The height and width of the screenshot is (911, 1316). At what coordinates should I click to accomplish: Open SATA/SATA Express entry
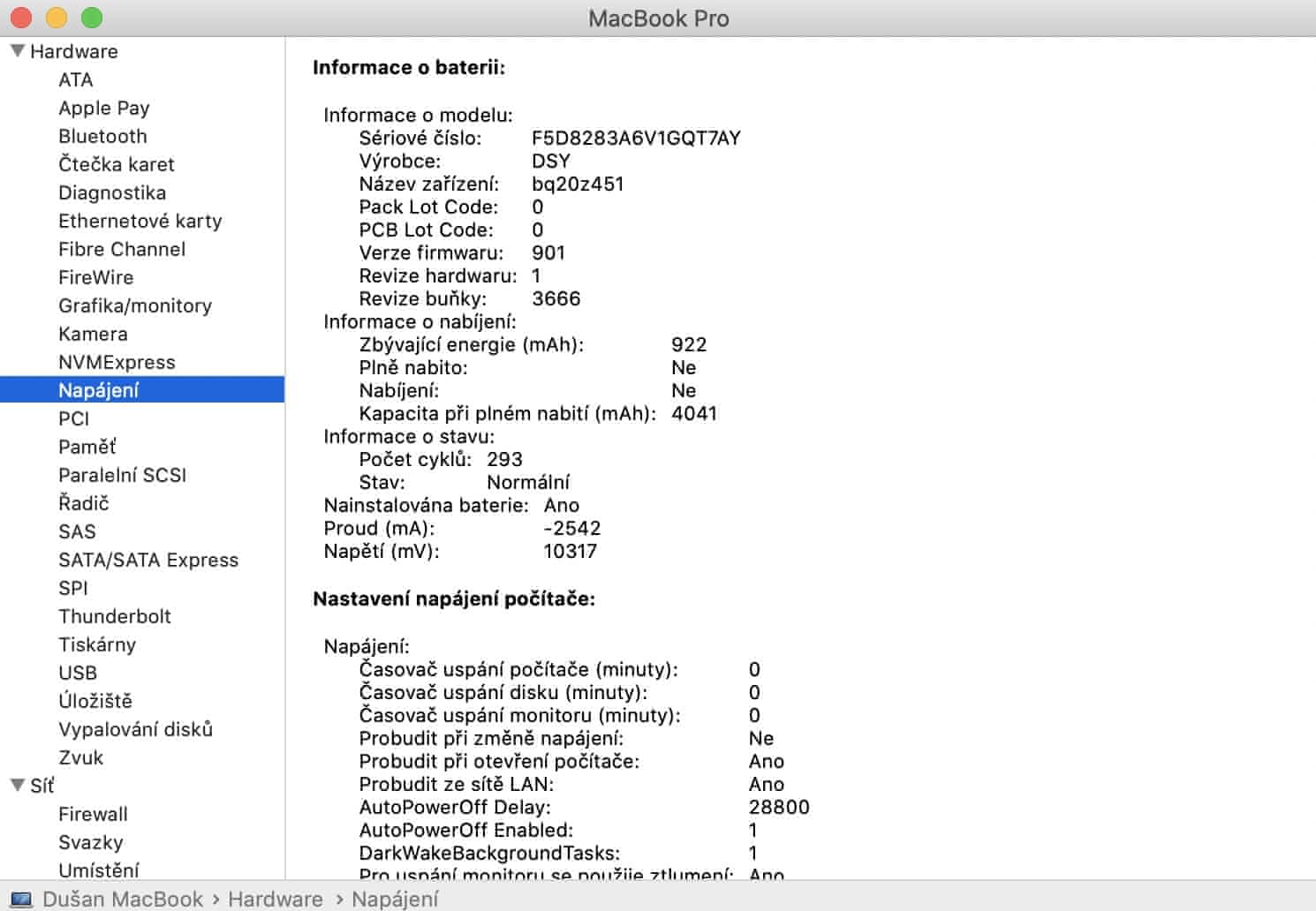[x=148, y=560]
